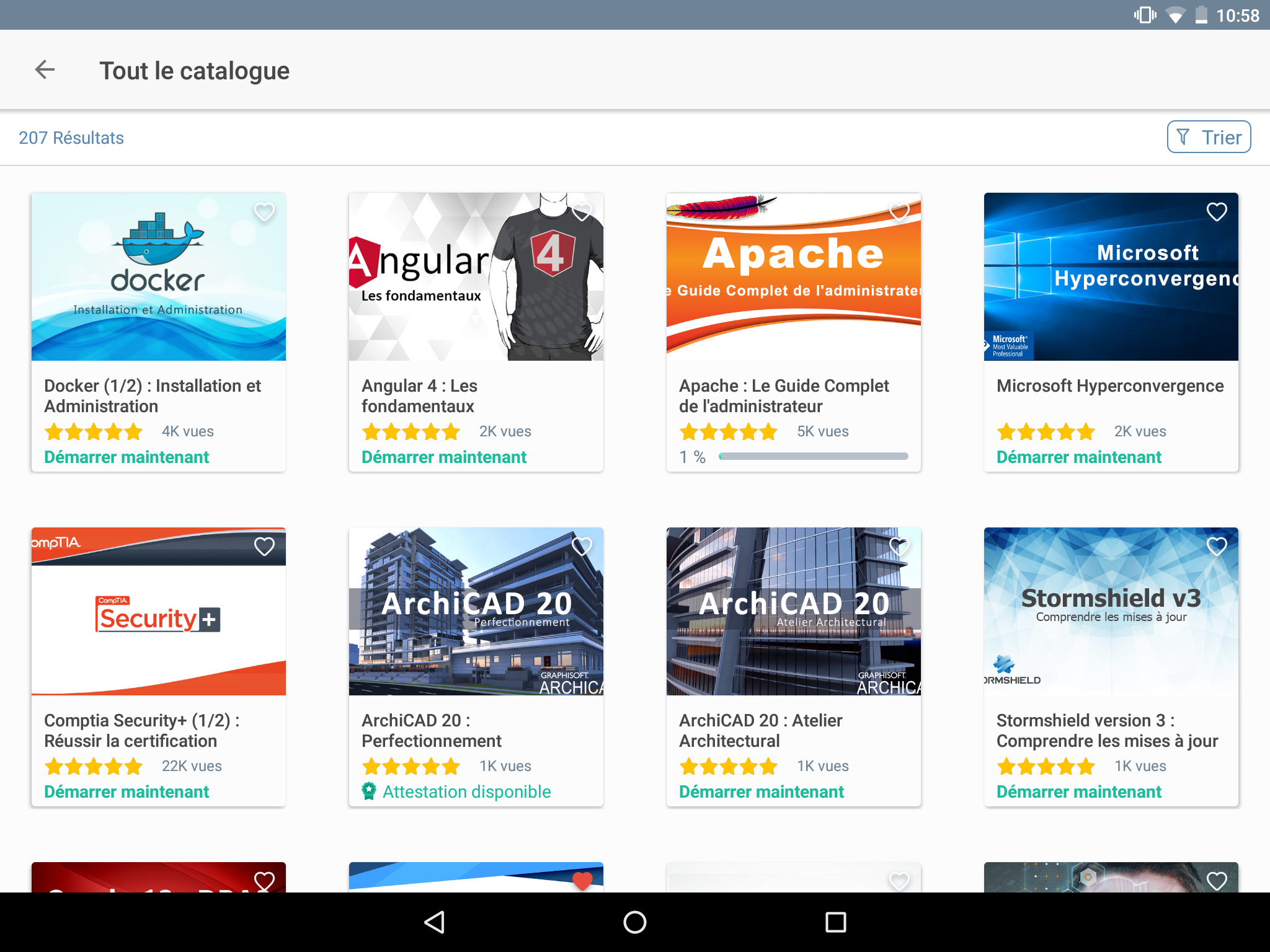Click the Stormshield star rating
The height and width of the screenshot is (952, 1270).
[1046, 766]
